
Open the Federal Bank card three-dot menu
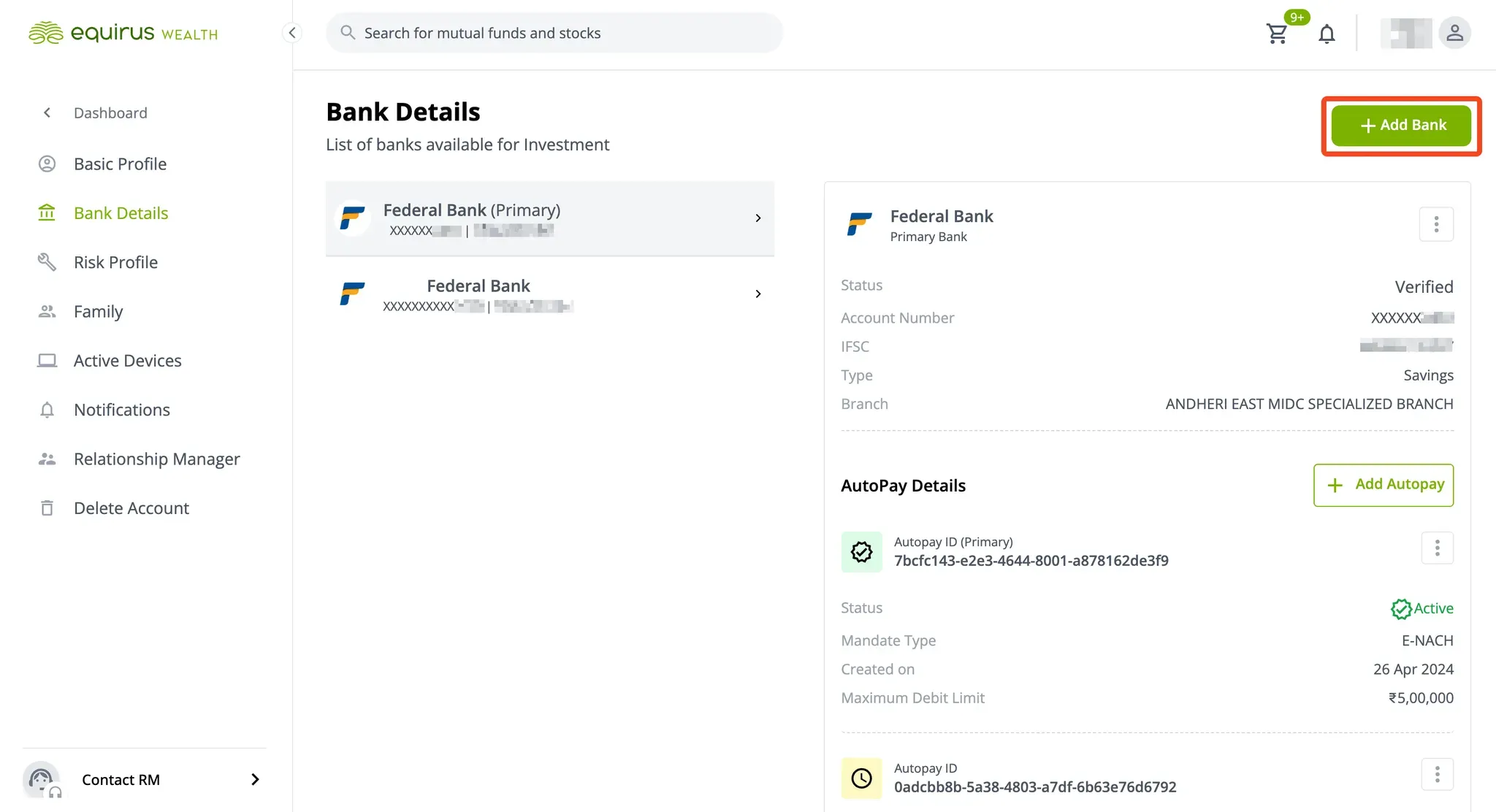click(x=1436, y=224)
